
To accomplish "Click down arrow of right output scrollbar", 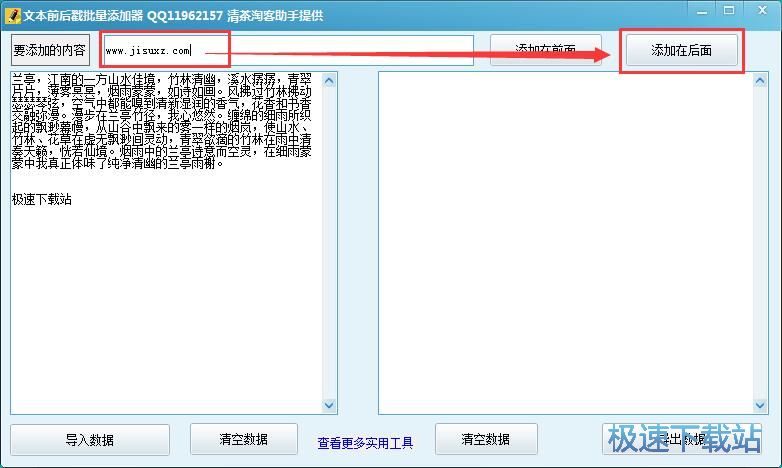I will coord(760,405).
